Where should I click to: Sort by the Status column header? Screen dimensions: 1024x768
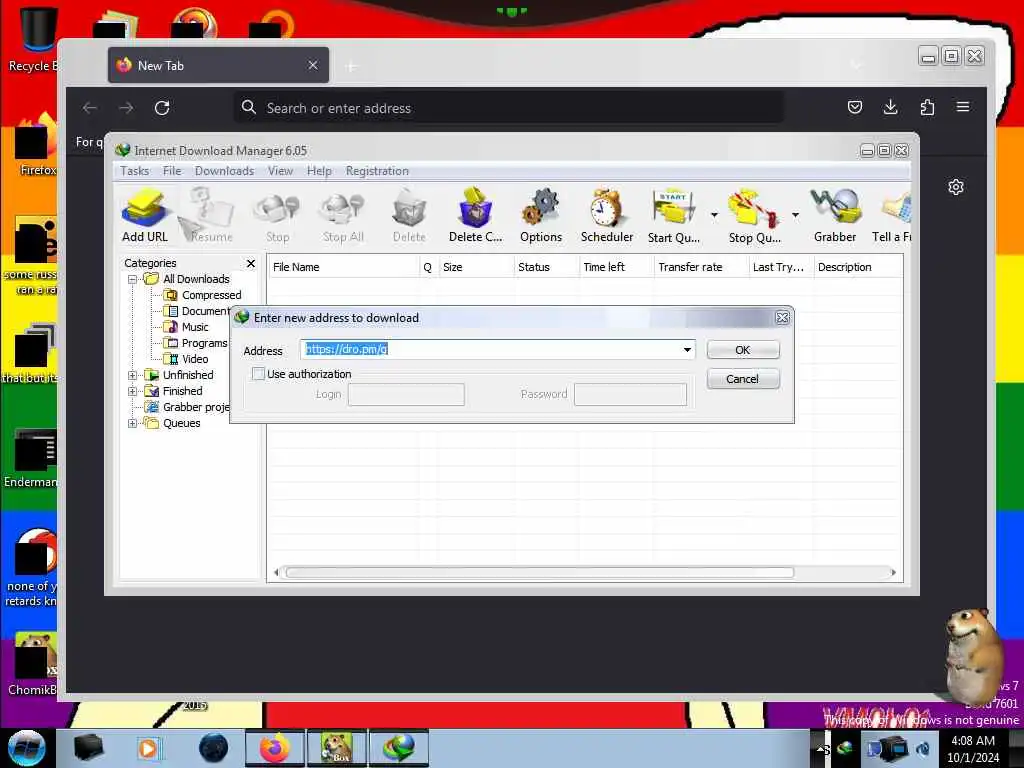click(546, 267)
